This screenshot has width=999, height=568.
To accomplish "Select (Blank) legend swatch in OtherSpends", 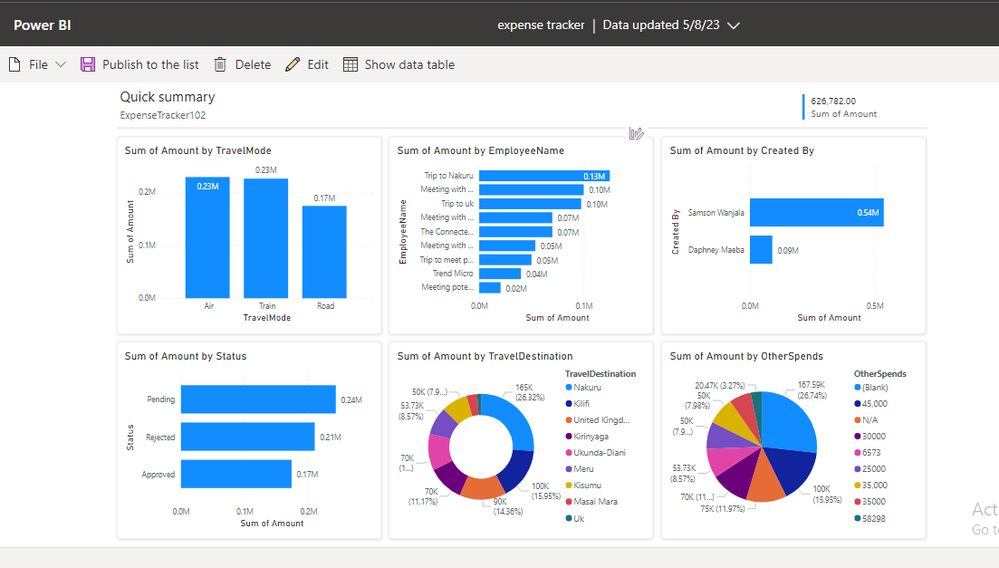I will [x=858, y=387].
